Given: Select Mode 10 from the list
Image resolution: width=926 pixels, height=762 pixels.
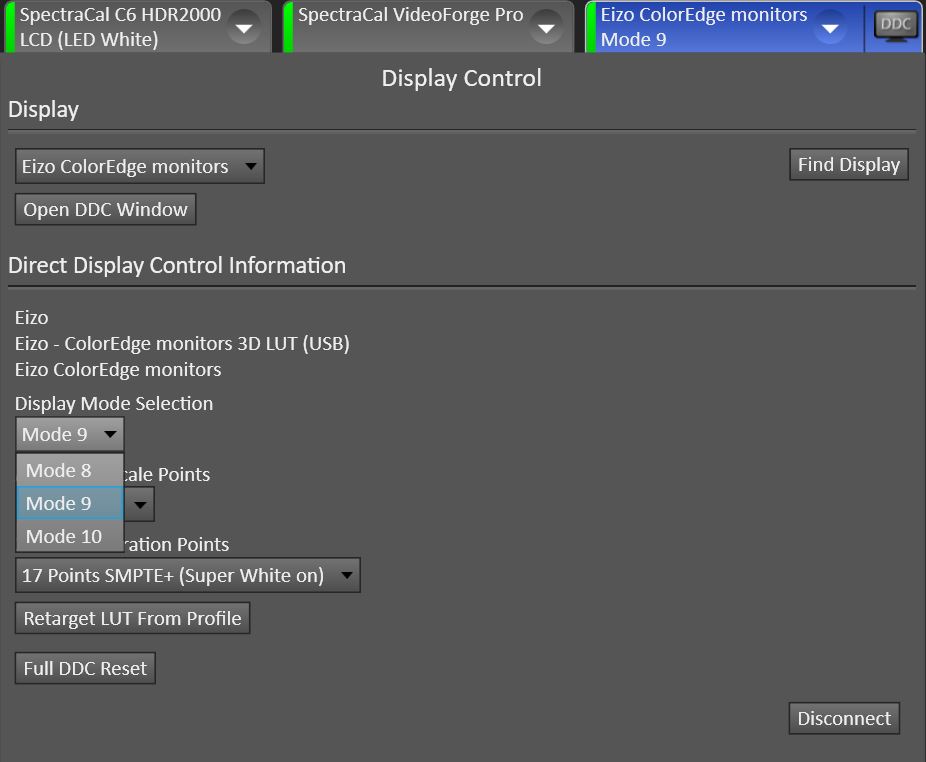Looking at the screenshot, I should pyautogui.click(x=70, y=536).
